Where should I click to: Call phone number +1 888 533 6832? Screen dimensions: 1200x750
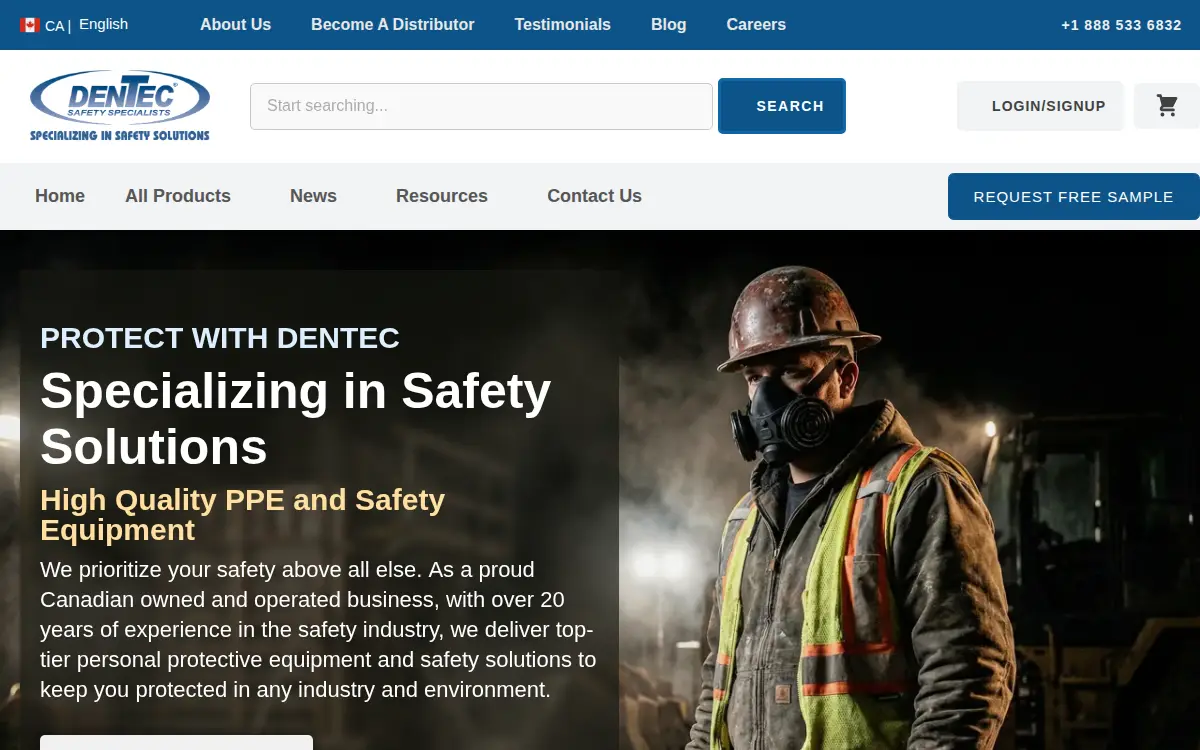pyautogui.click(x=1121, y=25)
